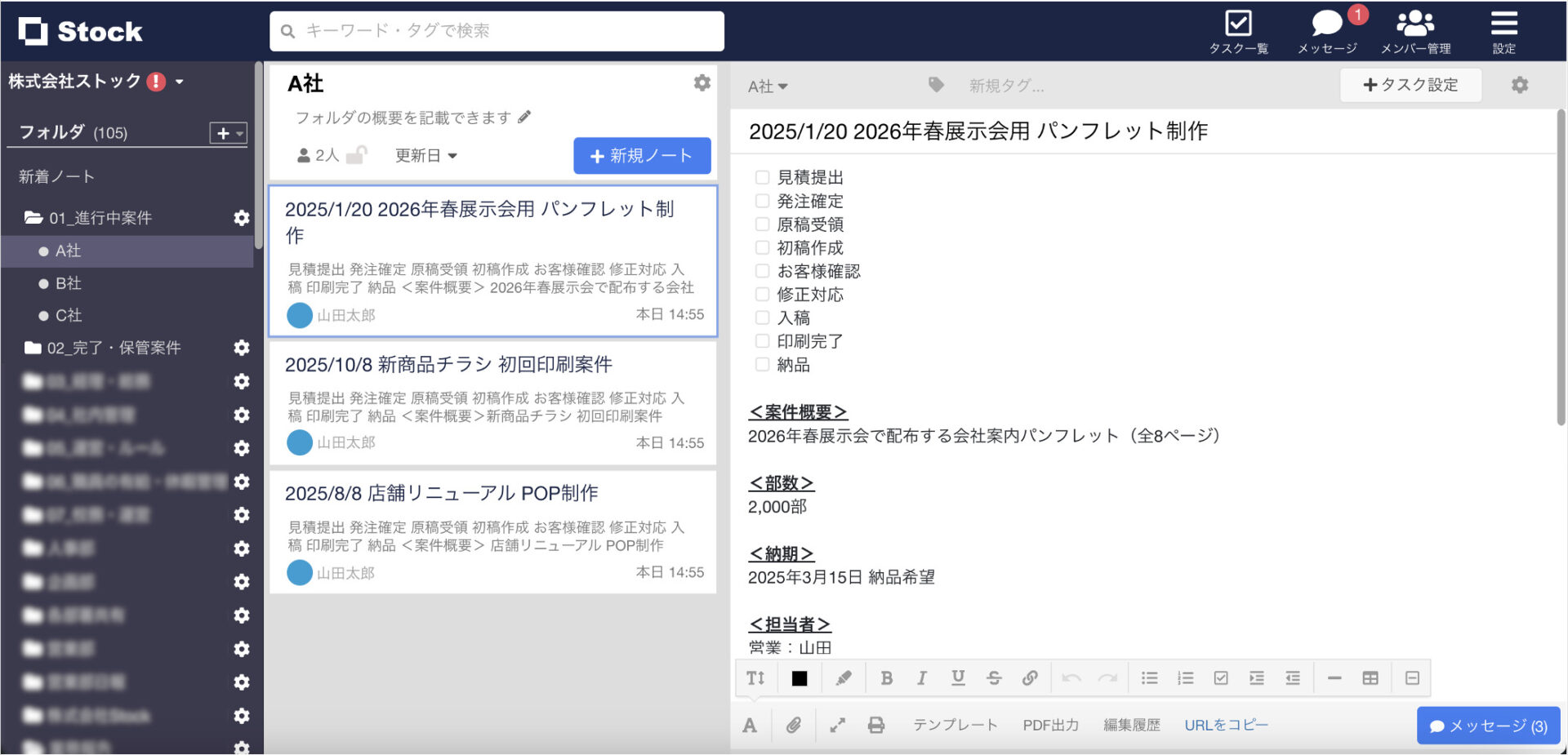Viewport: 1568px width, 755px height.
Task: Create a note with 新規ノート button
Action: tap(642, 155)
